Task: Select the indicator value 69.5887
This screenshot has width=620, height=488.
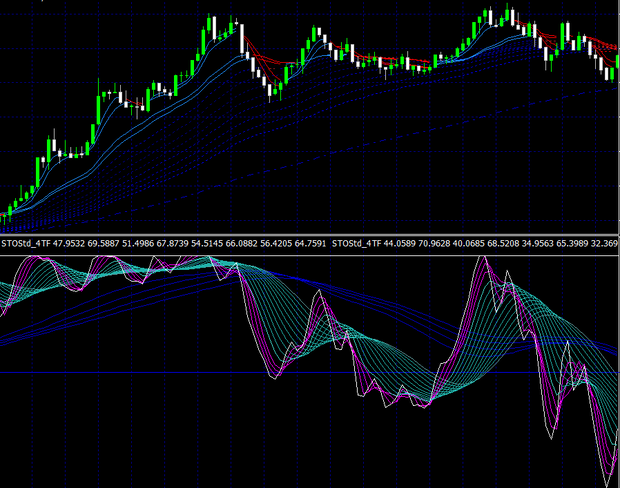Action: click(103, 243)
